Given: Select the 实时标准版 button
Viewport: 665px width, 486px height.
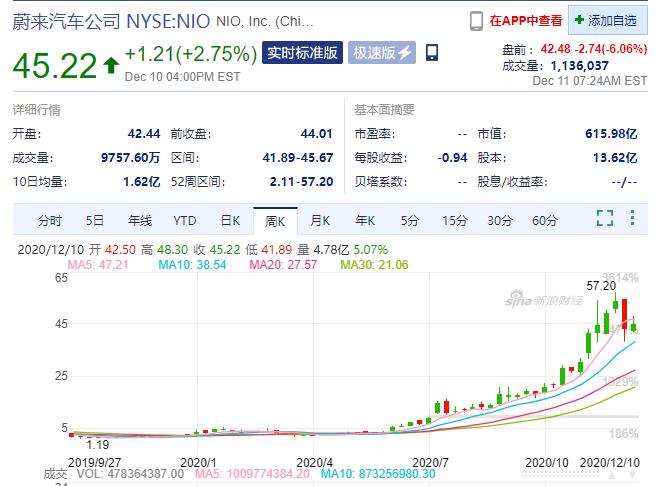Looking at the screenshot, I should (302, 53).
